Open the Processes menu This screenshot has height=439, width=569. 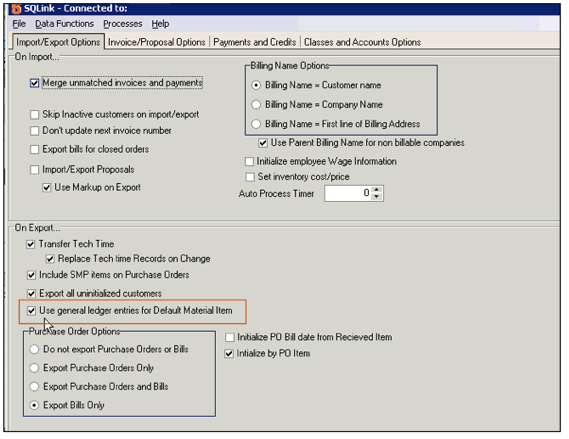(123, 24)
